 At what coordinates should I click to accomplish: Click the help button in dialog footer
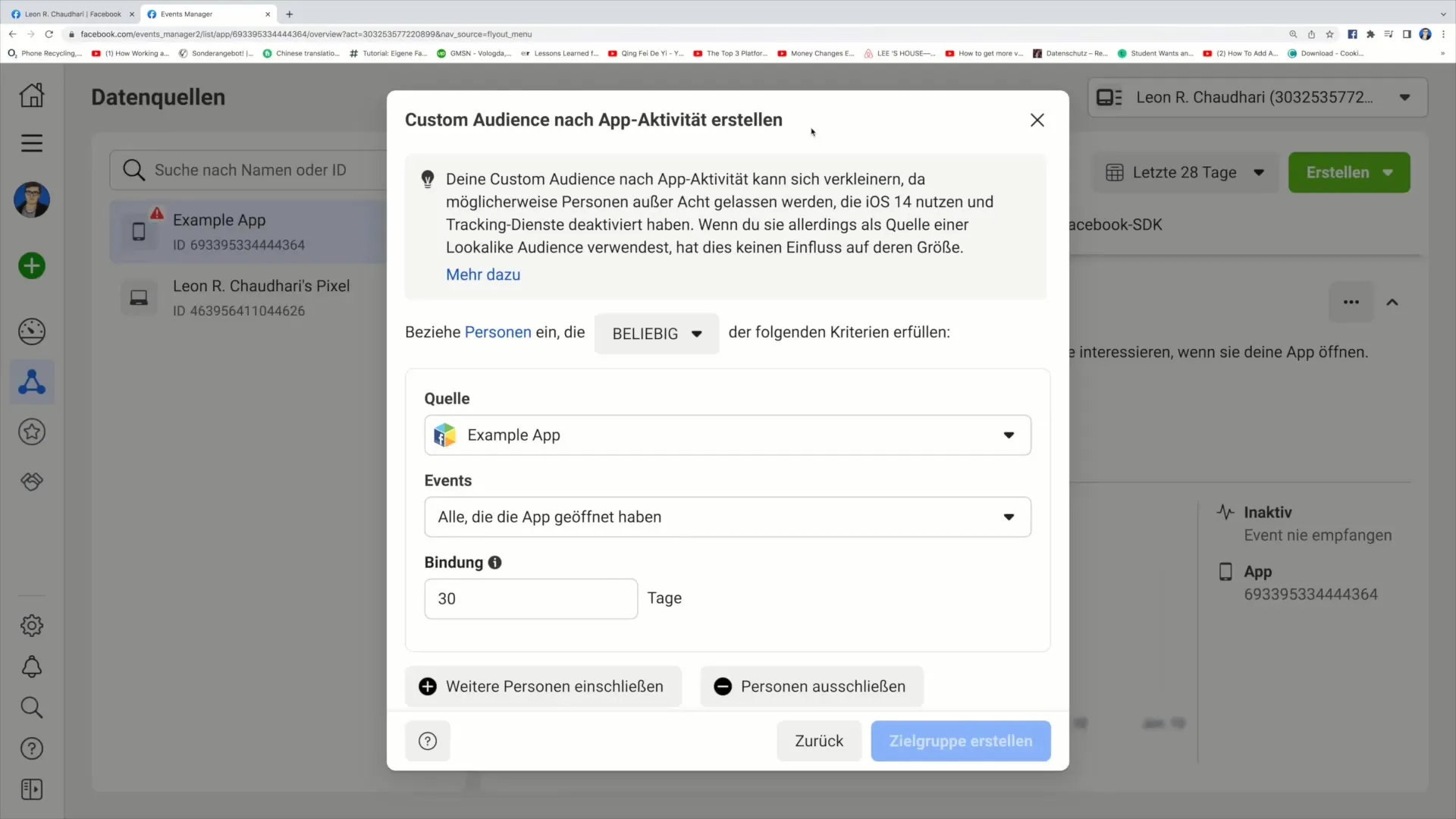[x=428, y=741]
